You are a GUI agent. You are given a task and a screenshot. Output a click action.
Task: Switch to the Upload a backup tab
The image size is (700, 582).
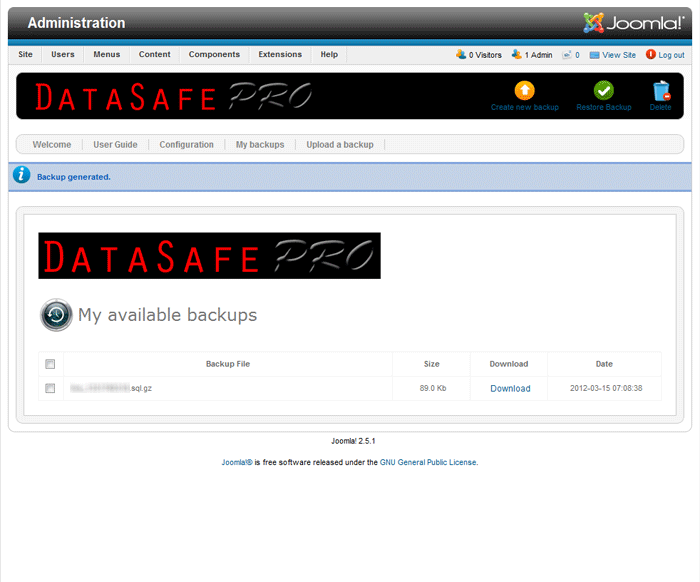coord(340,145)
